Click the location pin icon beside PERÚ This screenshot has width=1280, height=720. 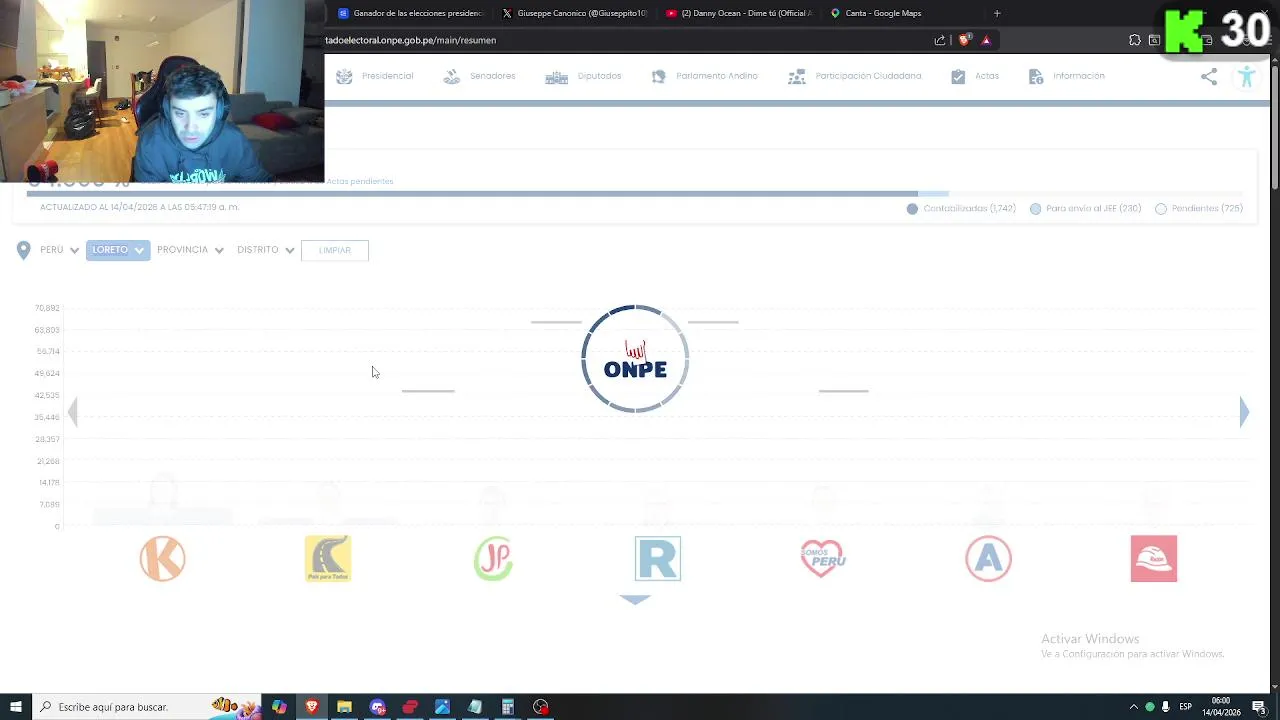pyautogui.click(x=23, y=250)
